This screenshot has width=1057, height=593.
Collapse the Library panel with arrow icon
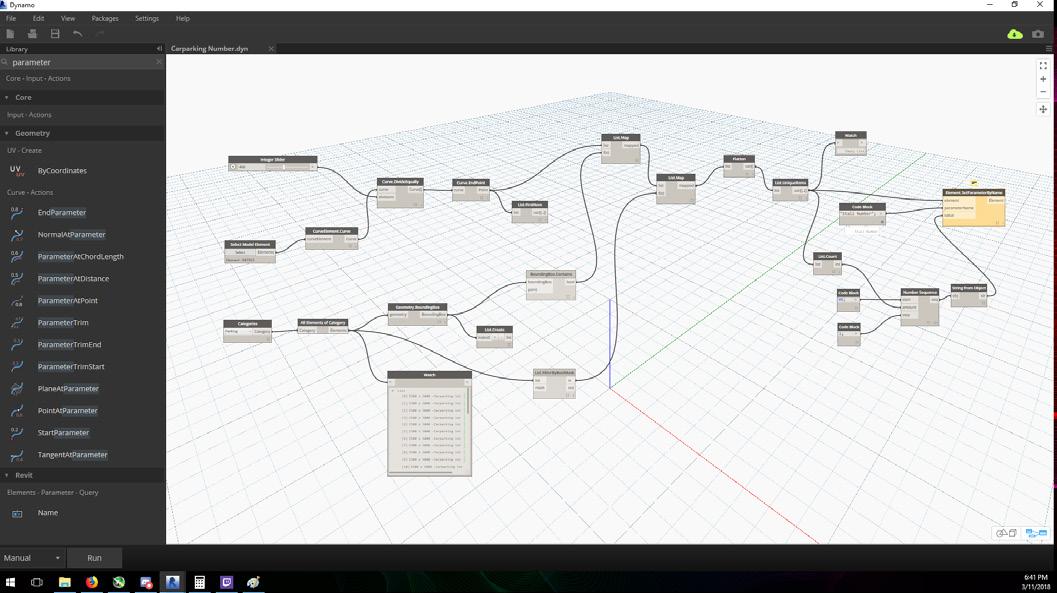159,49
